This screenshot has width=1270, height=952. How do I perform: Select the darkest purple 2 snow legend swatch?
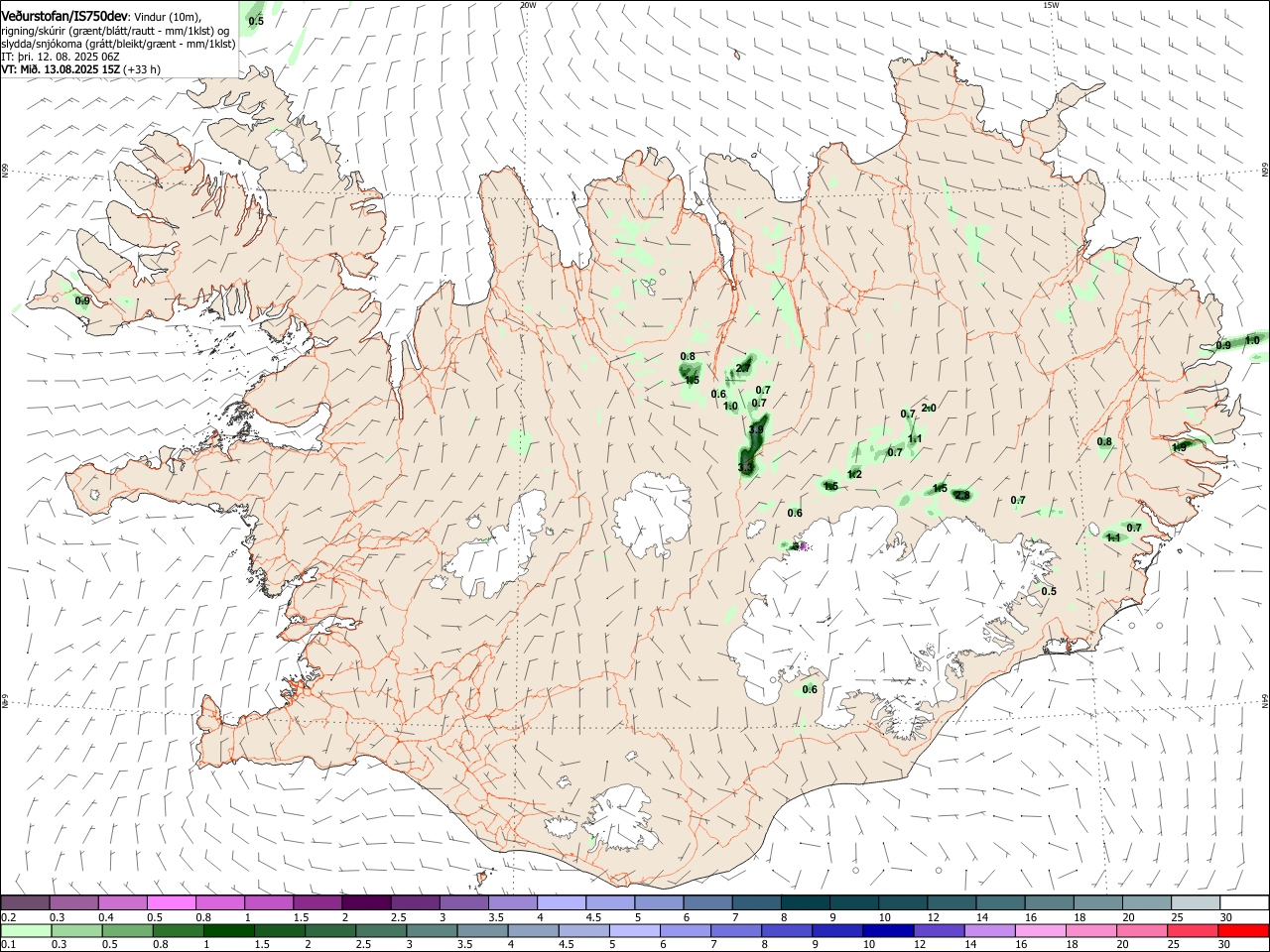[366, 902]
